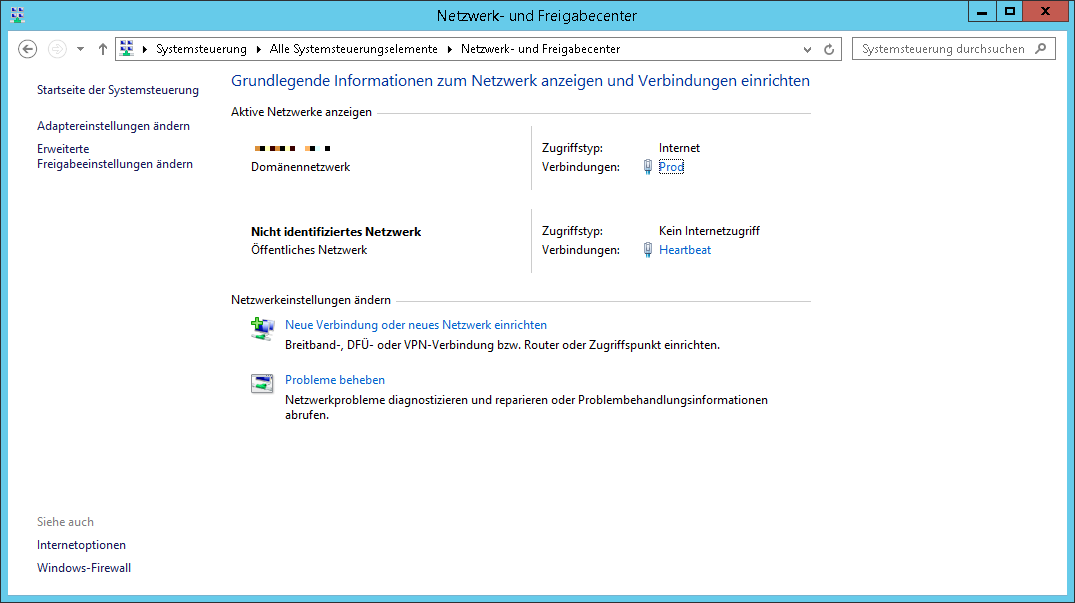
Task: Refresh the address bar location
Action: tap(829, 49)
